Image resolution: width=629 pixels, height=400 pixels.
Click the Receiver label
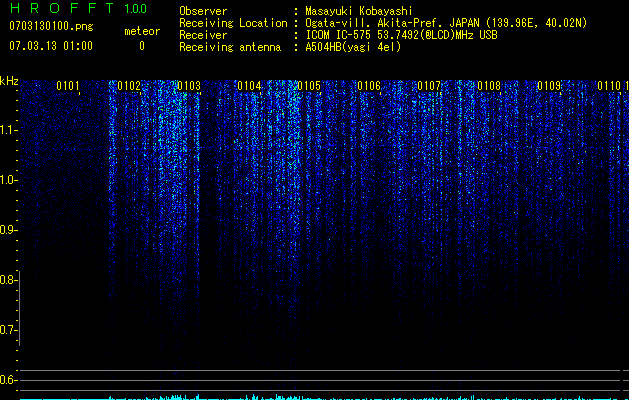tap(203, 35)
